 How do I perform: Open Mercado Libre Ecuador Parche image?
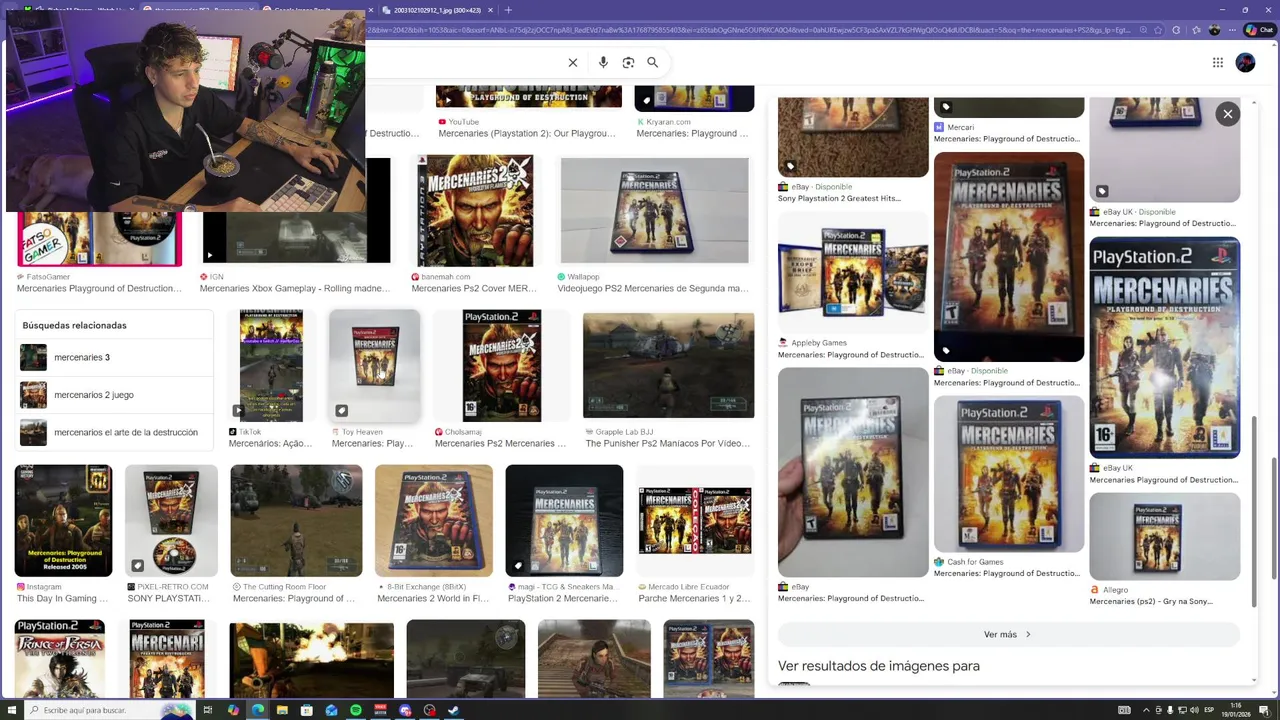695,520
